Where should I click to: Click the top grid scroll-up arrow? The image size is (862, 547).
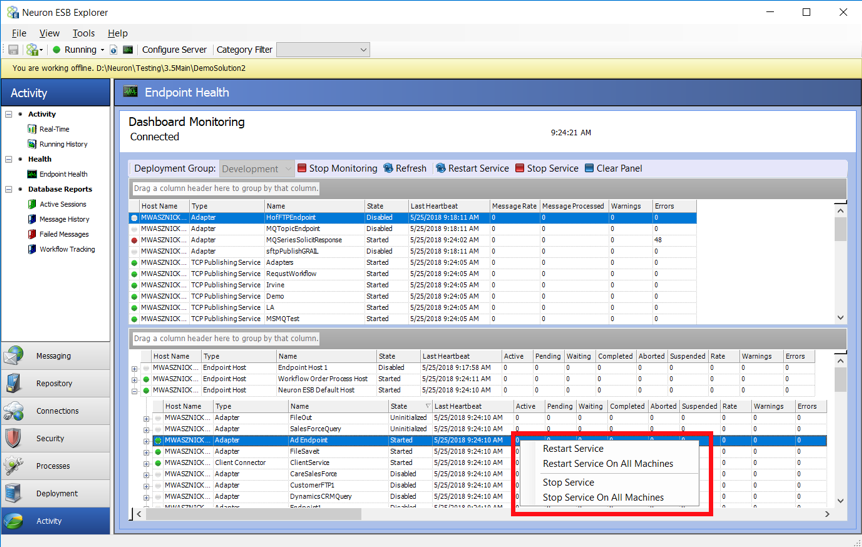840,211
